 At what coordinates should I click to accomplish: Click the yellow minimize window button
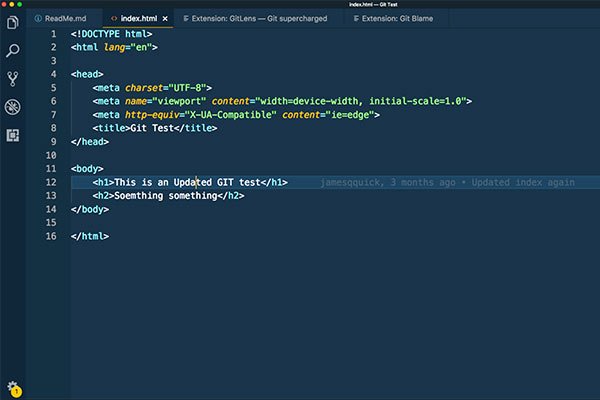point(12,5)
